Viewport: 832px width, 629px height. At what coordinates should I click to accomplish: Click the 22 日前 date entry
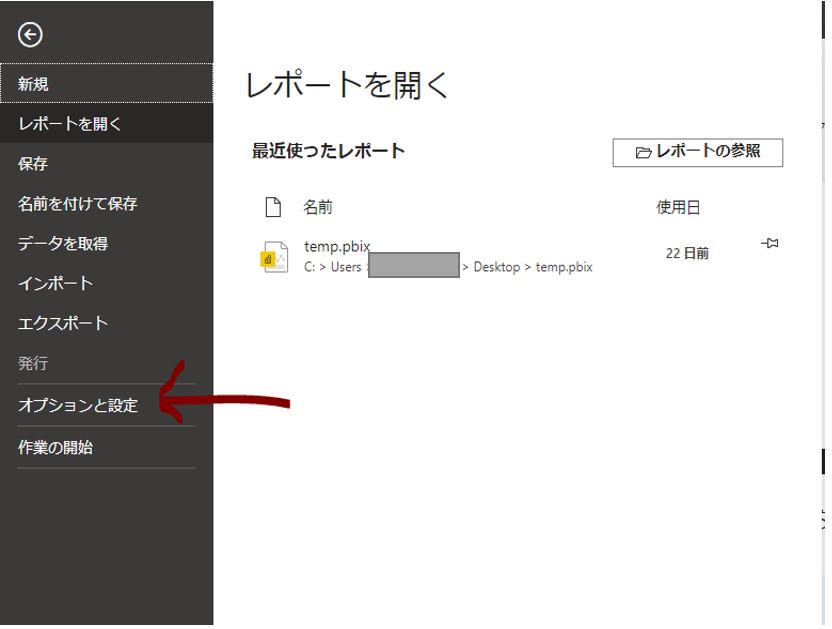pyautogui.click(x=687, y=254)
